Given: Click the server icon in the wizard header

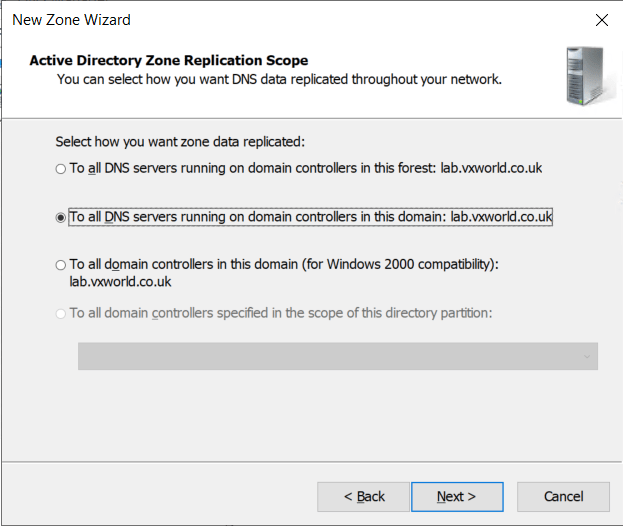Looking at the screenshot, I should [581, 75].
